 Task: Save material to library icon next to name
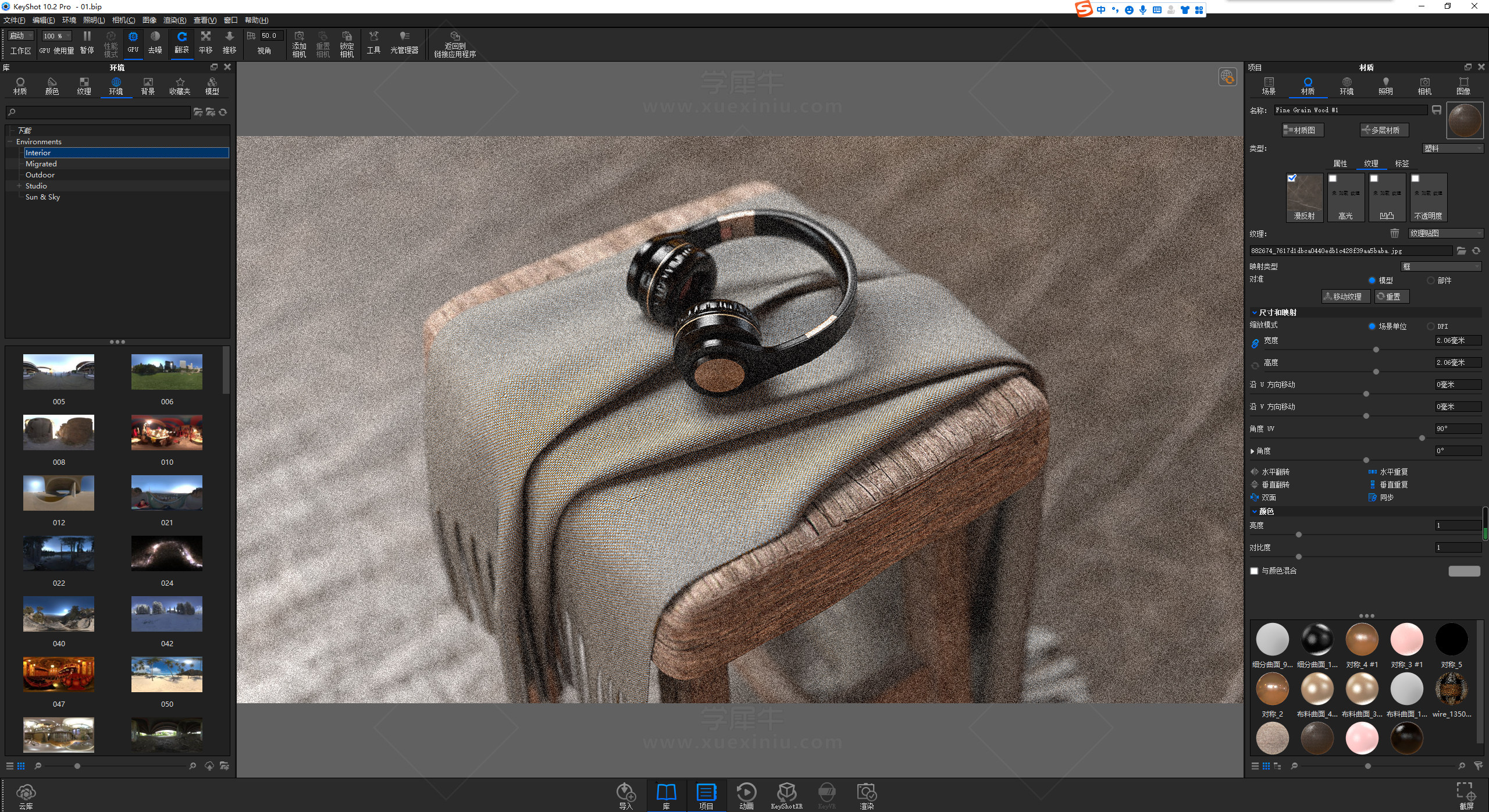pos(1436,110)
